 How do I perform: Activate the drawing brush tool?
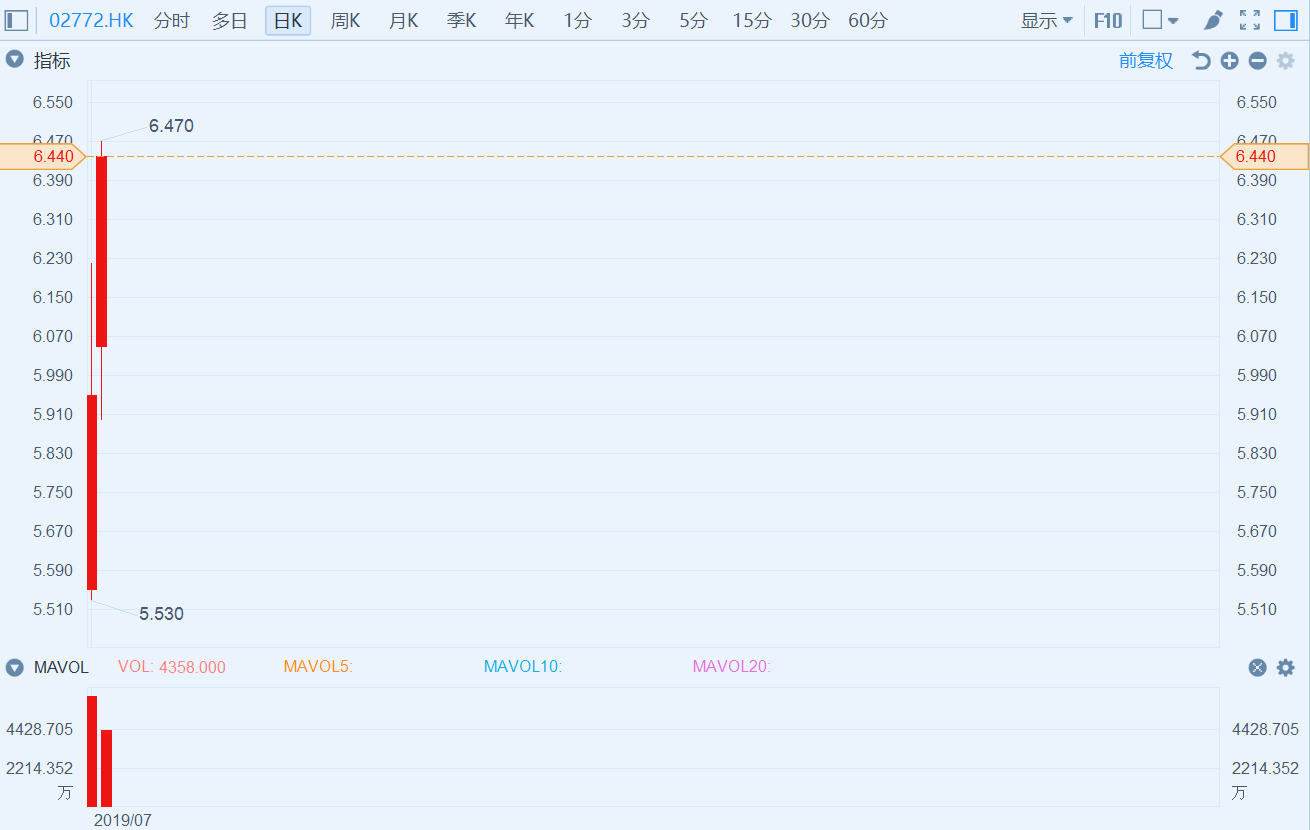[1213, 20]
